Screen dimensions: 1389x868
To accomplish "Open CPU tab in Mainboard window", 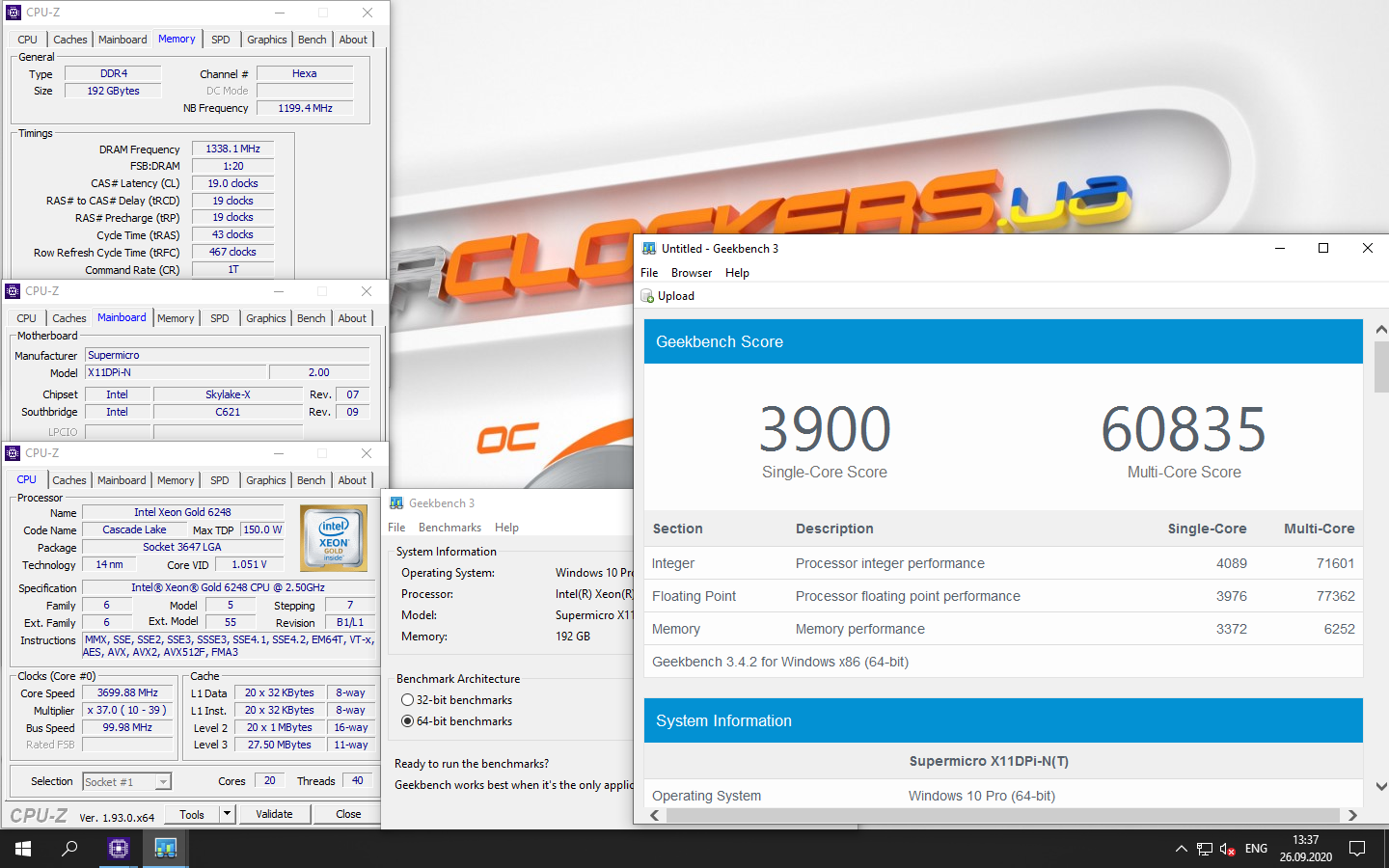I will click(x=27, y=318).
